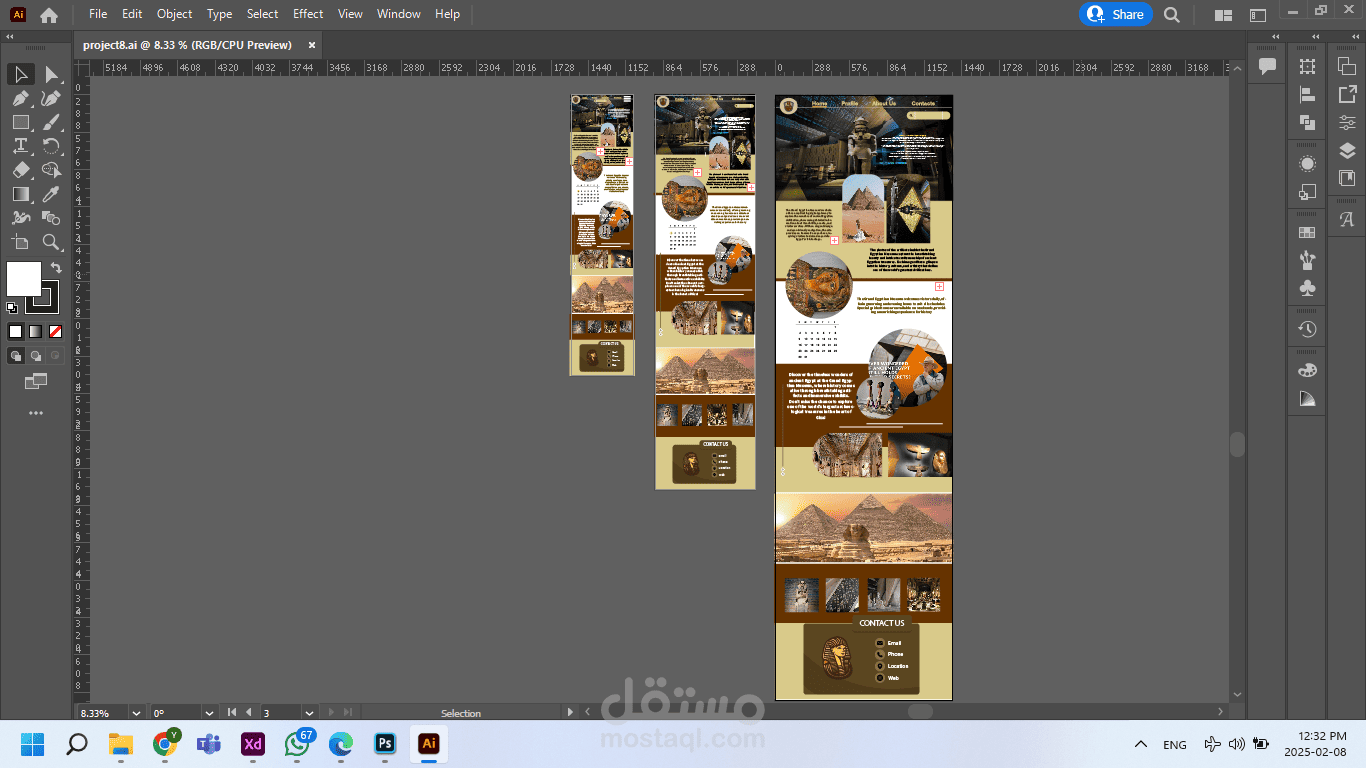This screenshot has height=768, width=1366.
Task: Open the artboard navigation dropdown
Action: click(x=310, y=713)
